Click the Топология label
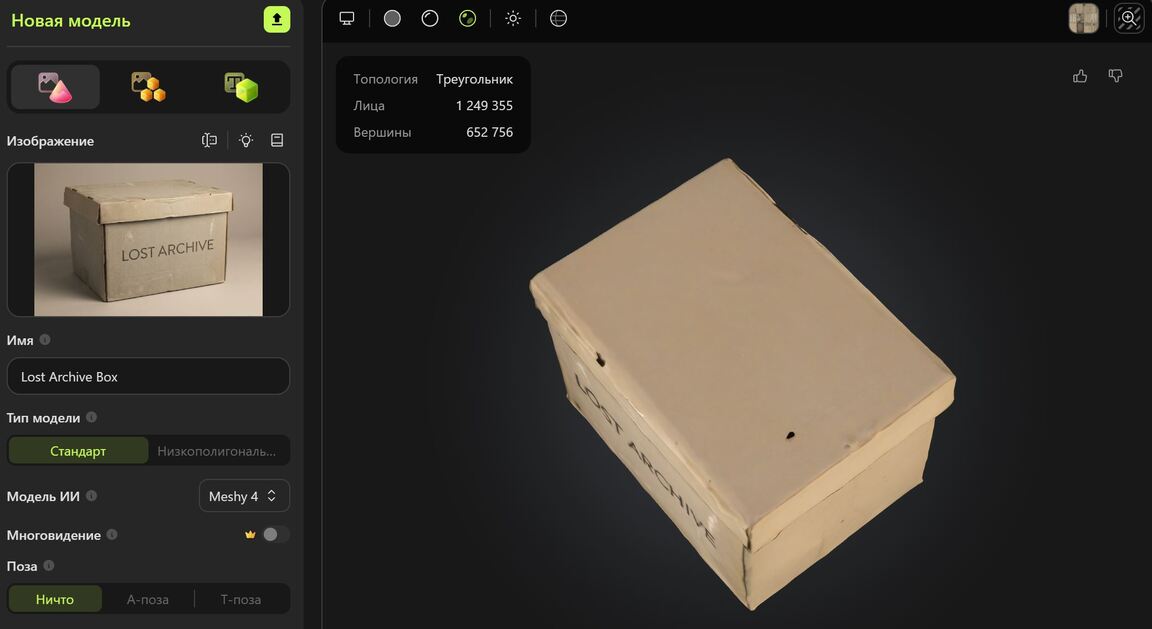1152x629 pixels. point(385,79)
